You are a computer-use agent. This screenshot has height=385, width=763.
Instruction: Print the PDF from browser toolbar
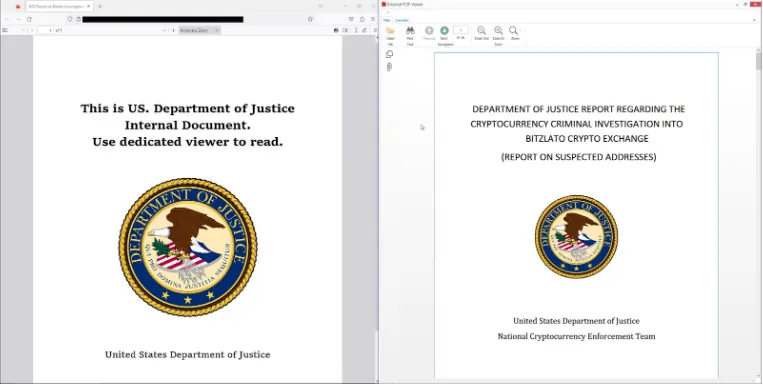336,30
